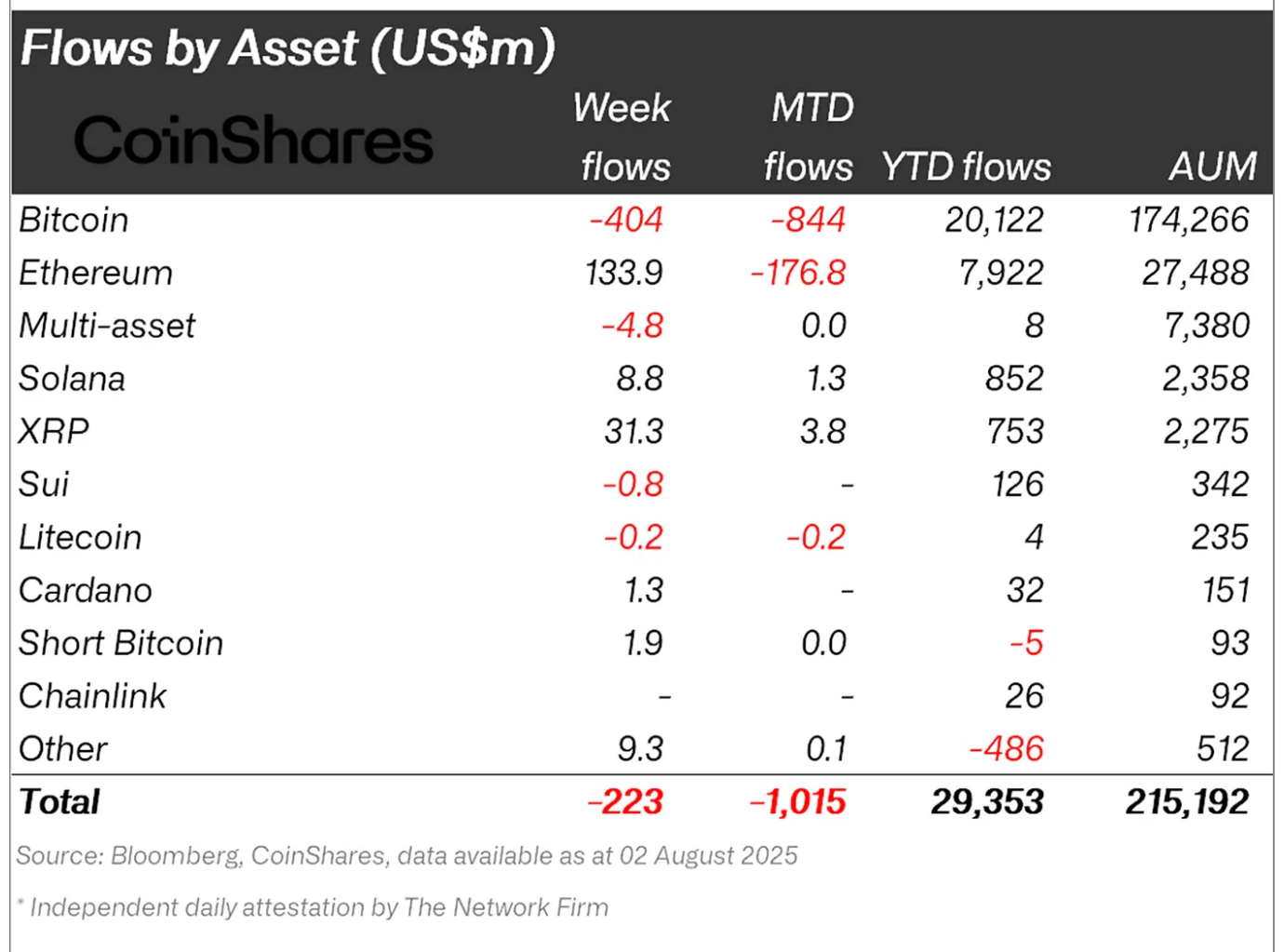The image size is (1284, 952).
Task: Select the Ethereum row label
Action: 96,274
